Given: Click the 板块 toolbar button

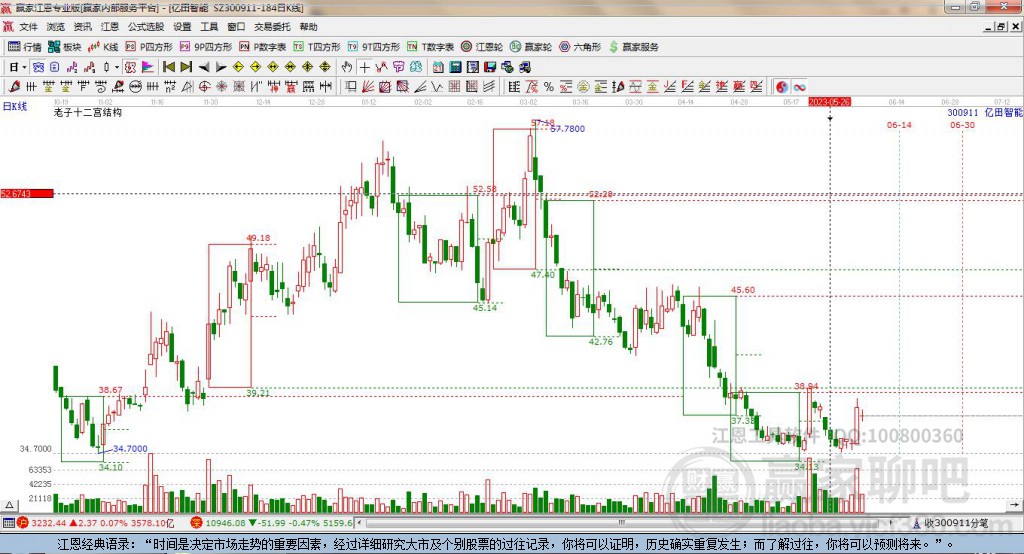Looking at the screenshot, I should tap(65, 47).
